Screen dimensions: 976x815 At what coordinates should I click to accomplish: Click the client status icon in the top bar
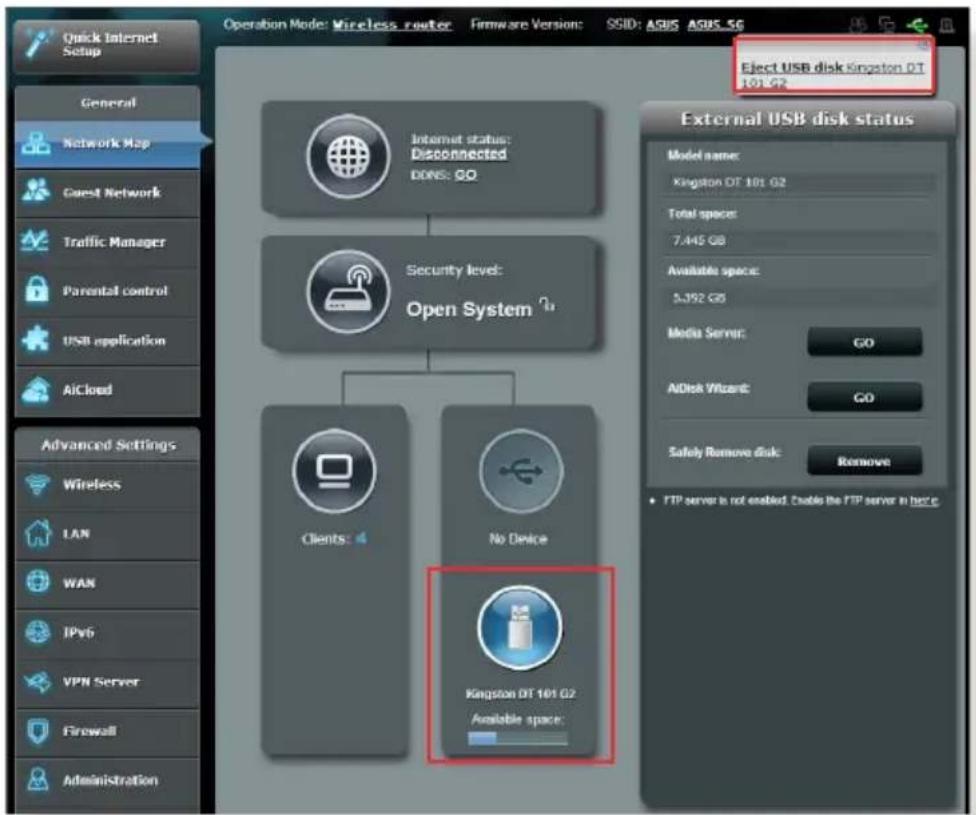tap(887, 25)
